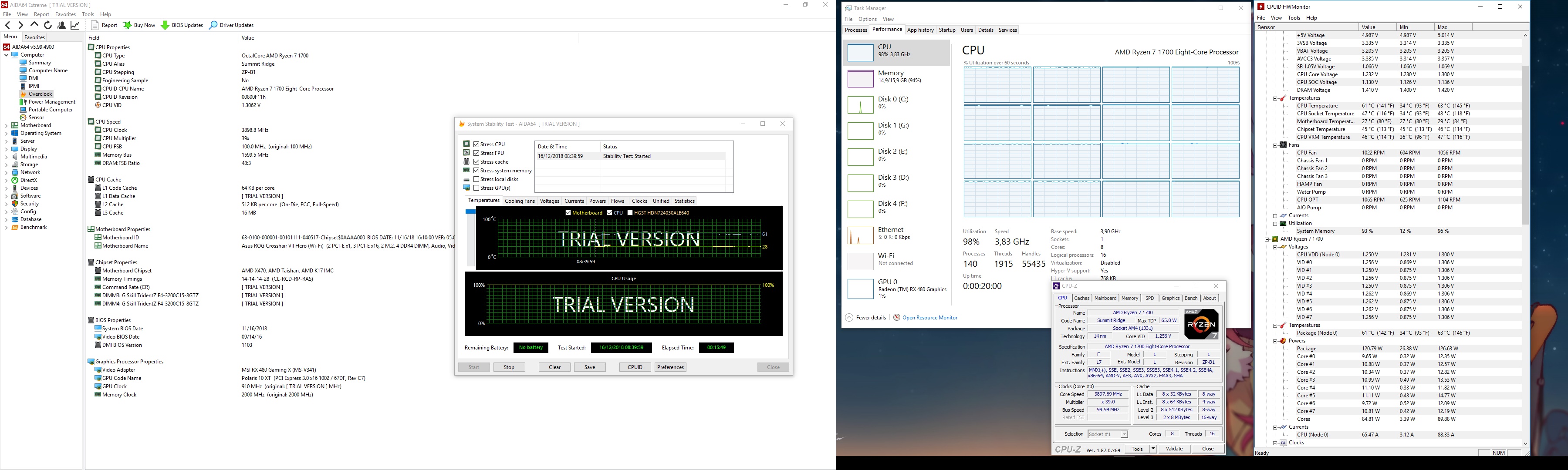Toggle Stress system memory checkbox
Viewport: 1568px width, 470px height.
(x=476, y=171)
